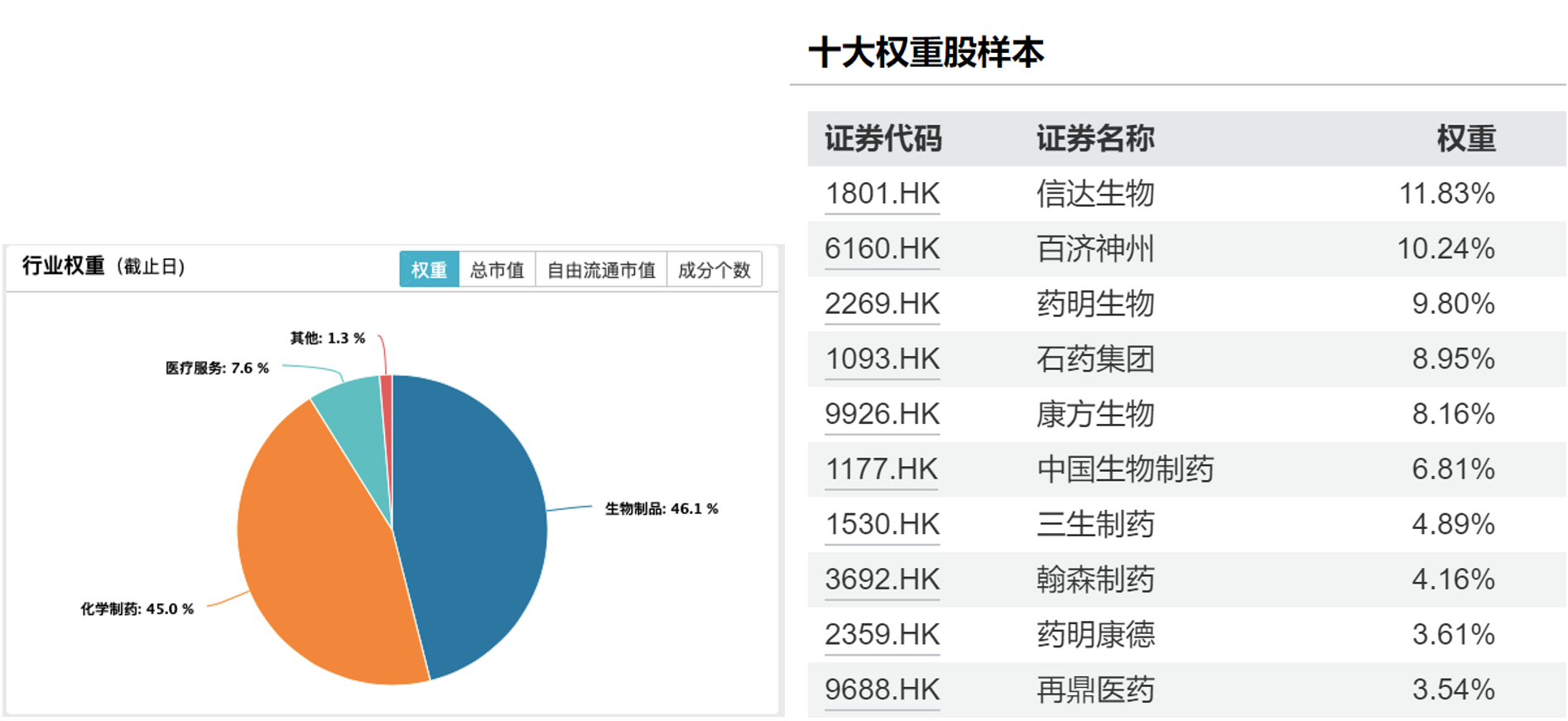1568x721 pixels.
Task: Click the weight value 4.16%
Action: 1454,579
